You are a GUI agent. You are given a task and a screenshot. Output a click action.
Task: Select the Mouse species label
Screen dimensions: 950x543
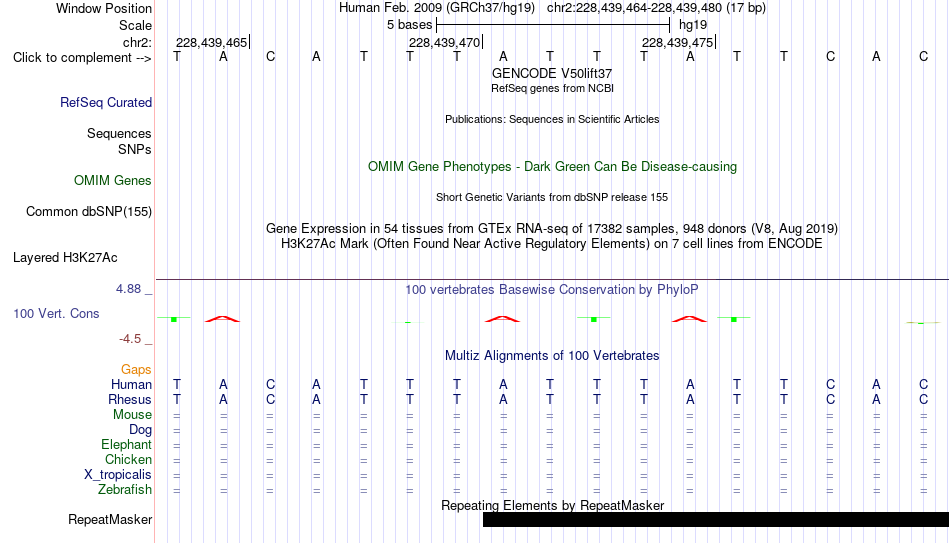(132, 415)
